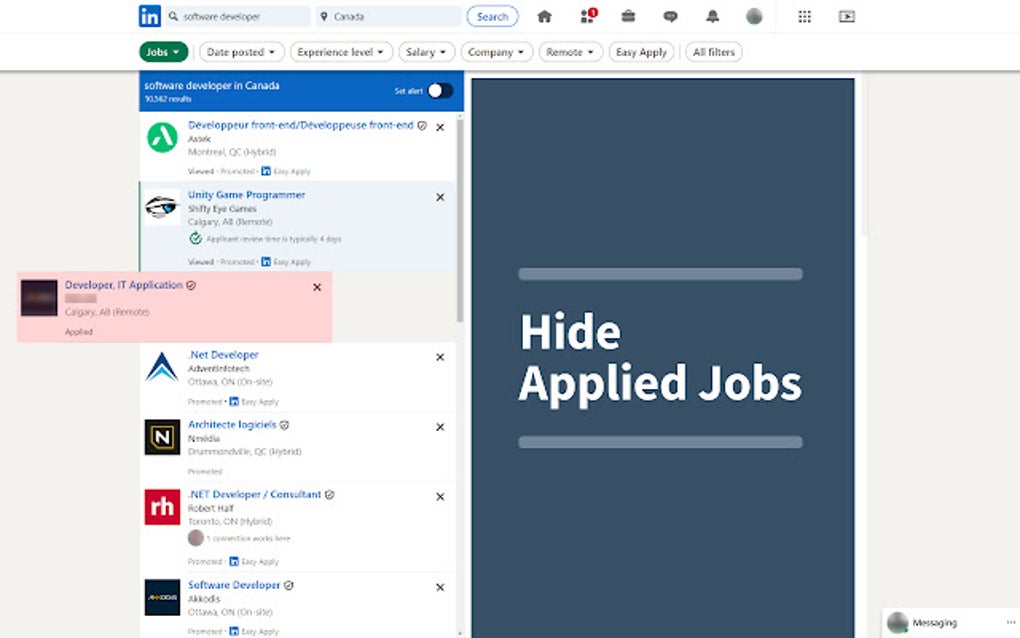Toggle the Set alert switch

pos(437,90)
